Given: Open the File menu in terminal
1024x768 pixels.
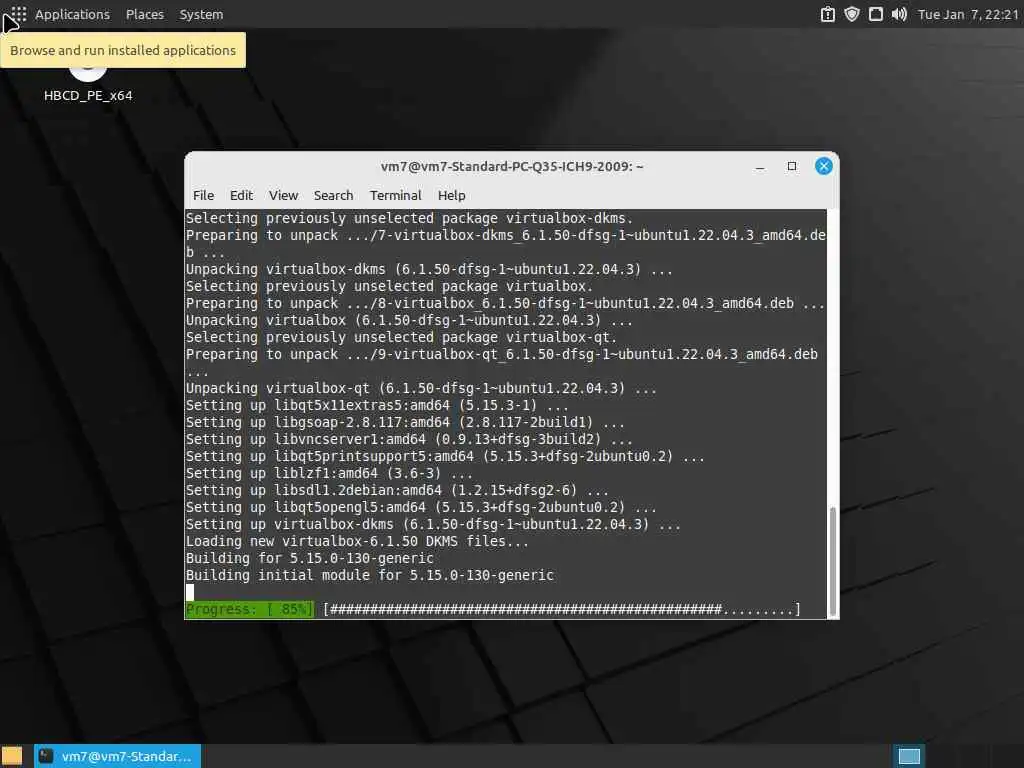Looking at the screenshot, I should 203,195.
